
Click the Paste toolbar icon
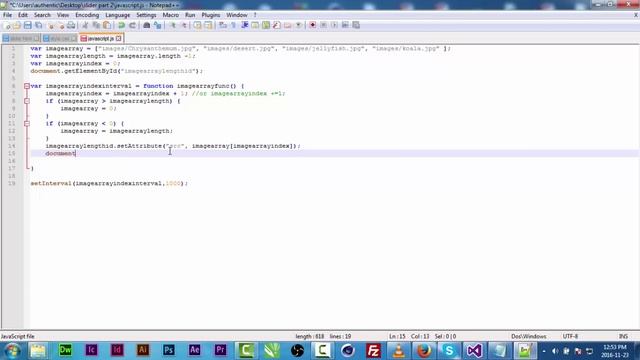[x=107, y=25]
